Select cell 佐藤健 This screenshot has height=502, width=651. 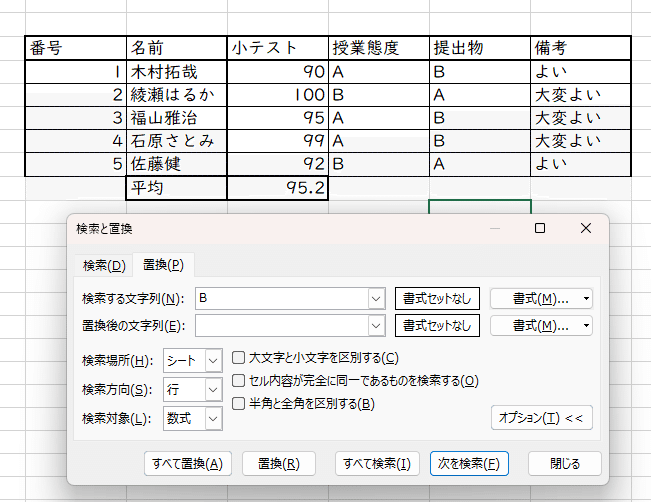coord(177,164)
